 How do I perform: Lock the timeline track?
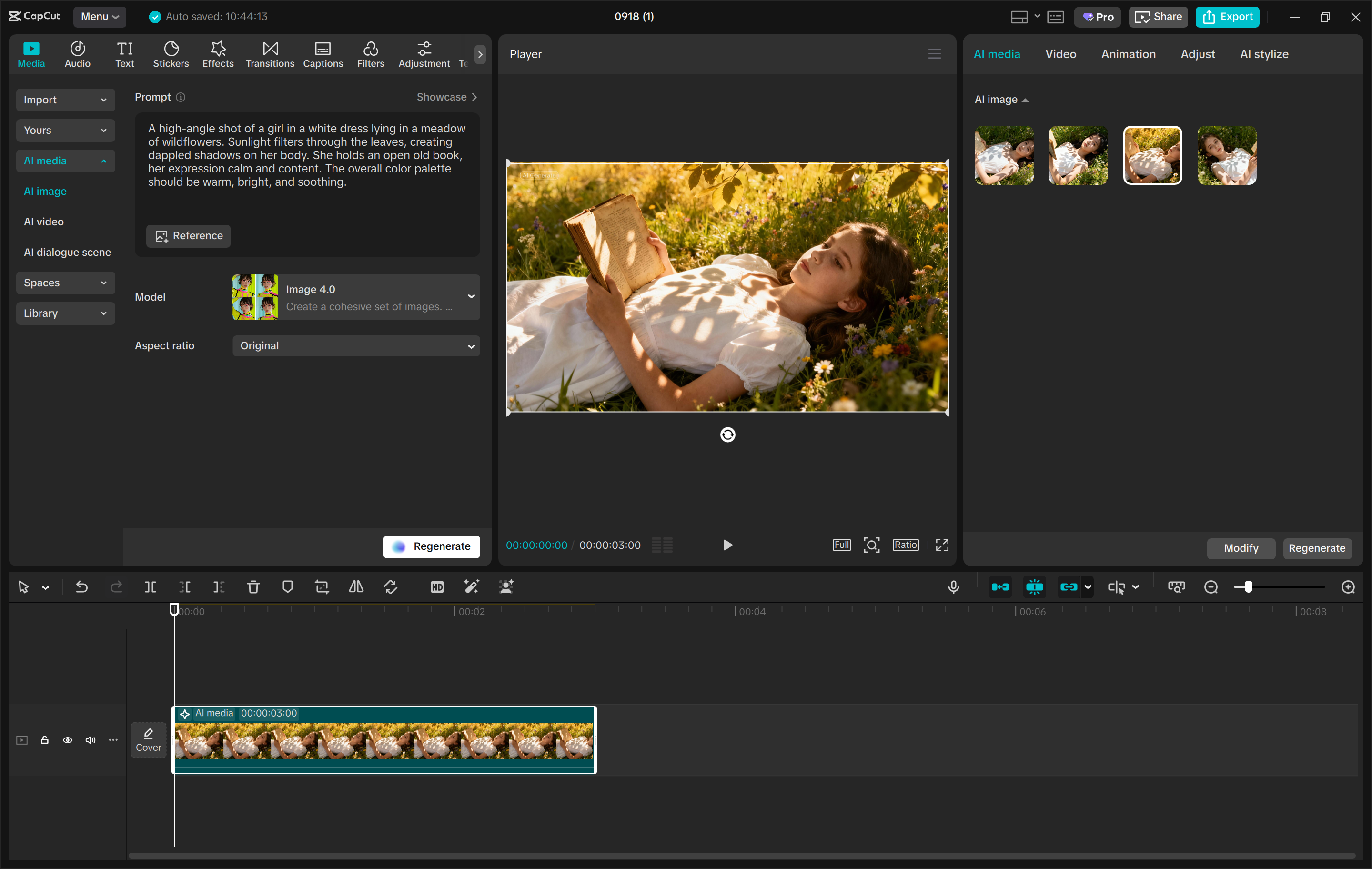point(44,739)
